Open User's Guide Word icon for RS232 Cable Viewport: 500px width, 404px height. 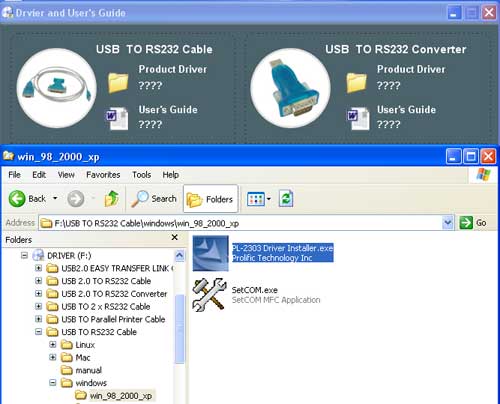pyautogui.click(x=117, y=118)
